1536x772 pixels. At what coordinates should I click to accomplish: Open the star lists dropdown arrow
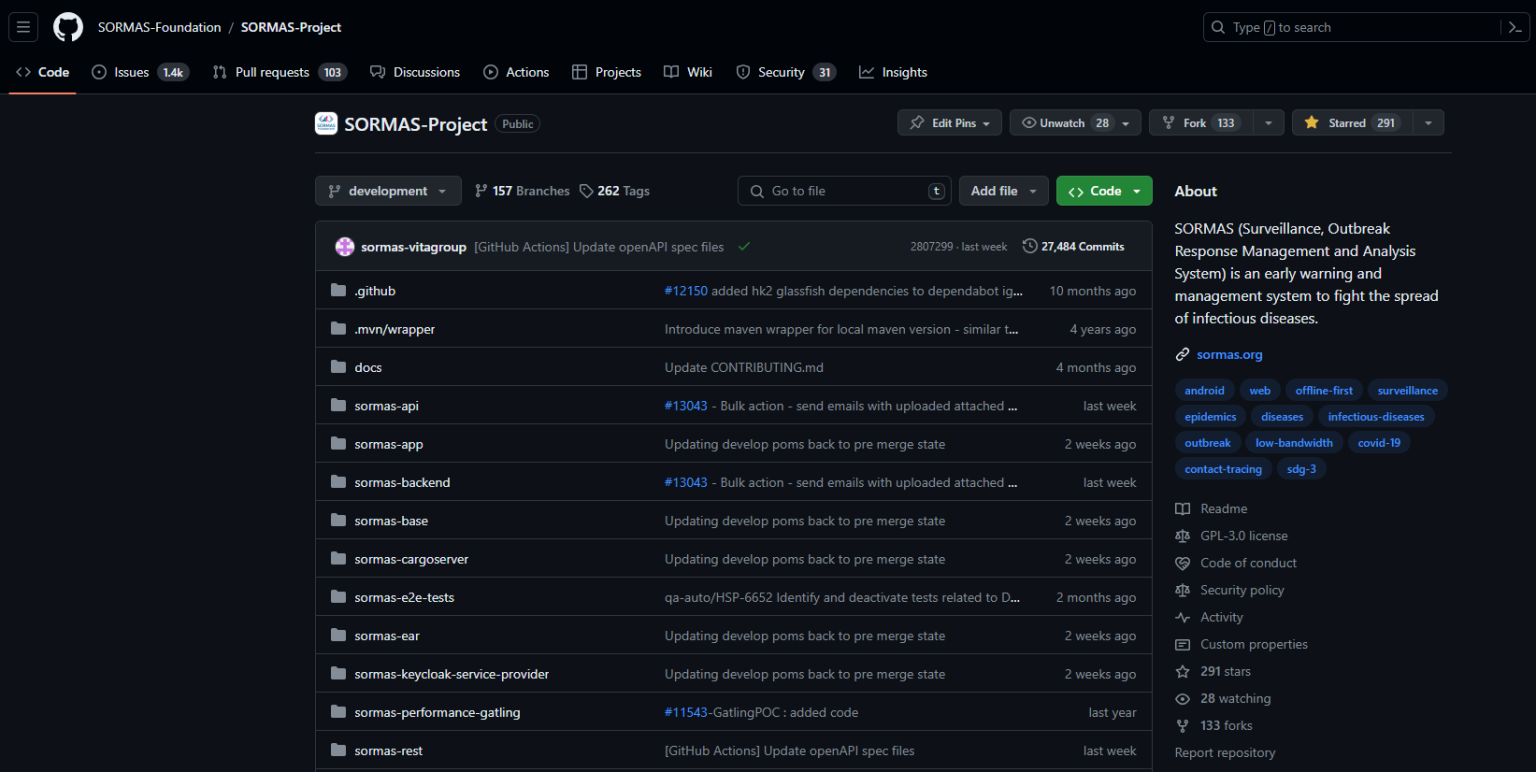coord(1427,123)
